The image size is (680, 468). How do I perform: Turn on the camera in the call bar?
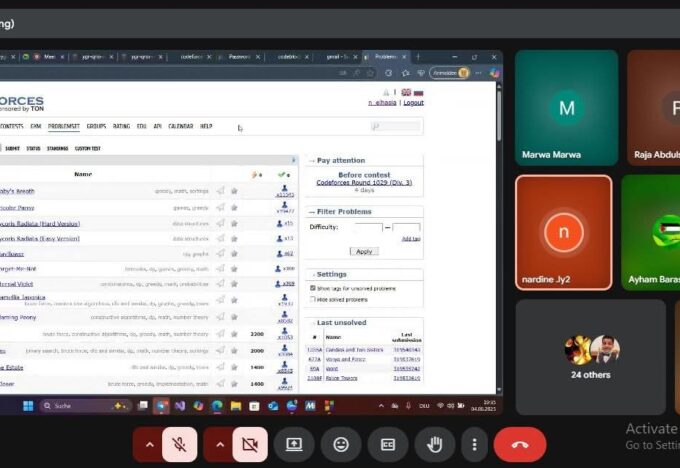(x=250, y=444)
